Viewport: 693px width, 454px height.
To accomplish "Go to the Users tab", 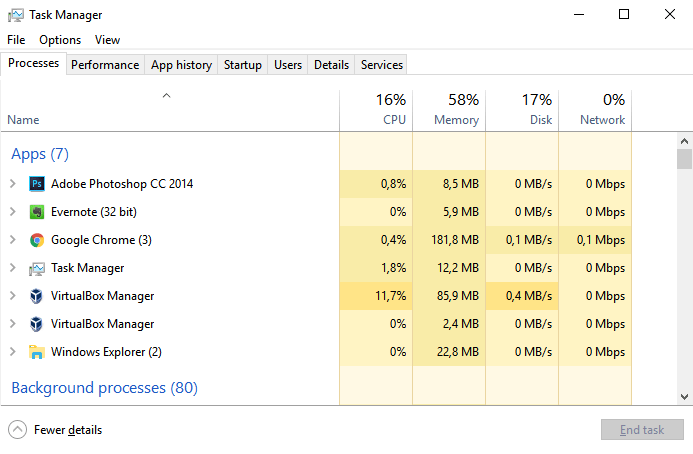I will tap(288, 65).
